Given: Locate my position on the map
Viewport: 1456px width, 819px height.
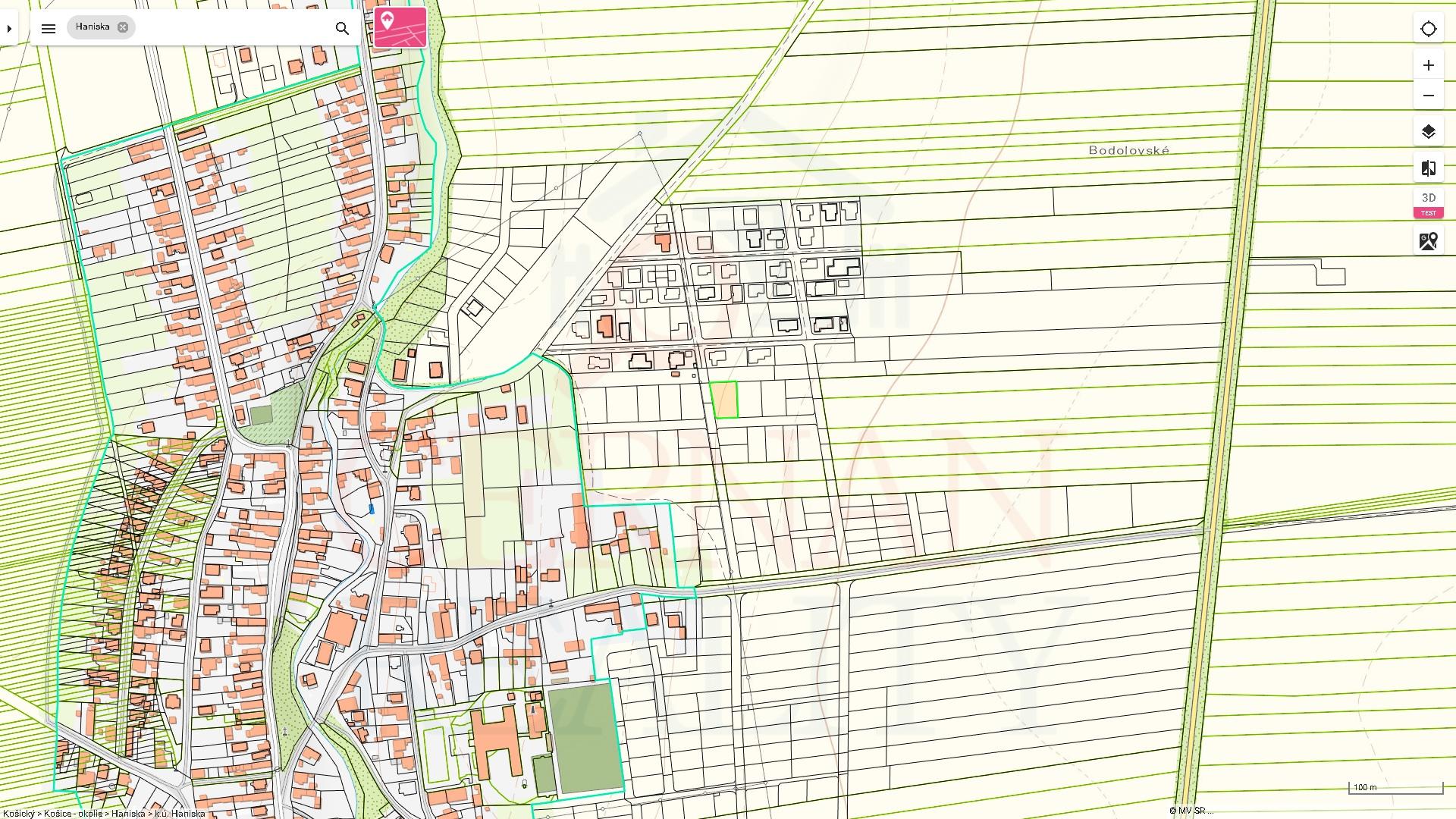Looking at the screenshot, I should click(1429, 29).
